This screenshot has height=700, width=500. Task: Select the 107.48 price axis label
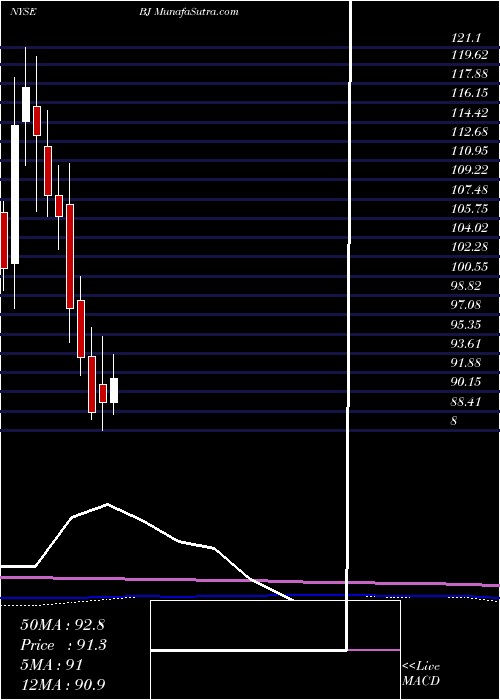[x=469, y=190]
